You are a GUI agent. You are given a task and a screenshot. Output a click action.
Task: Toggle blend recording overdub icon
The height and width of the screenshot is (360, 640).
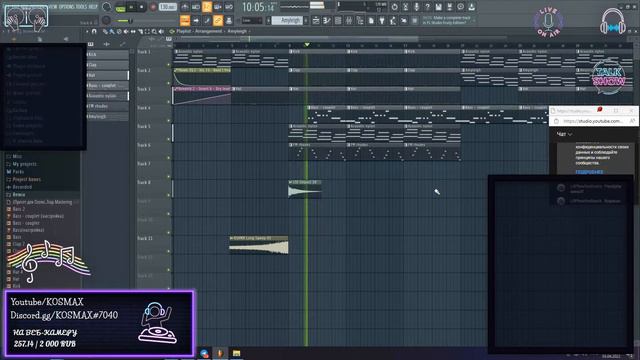tap(218, 7)
